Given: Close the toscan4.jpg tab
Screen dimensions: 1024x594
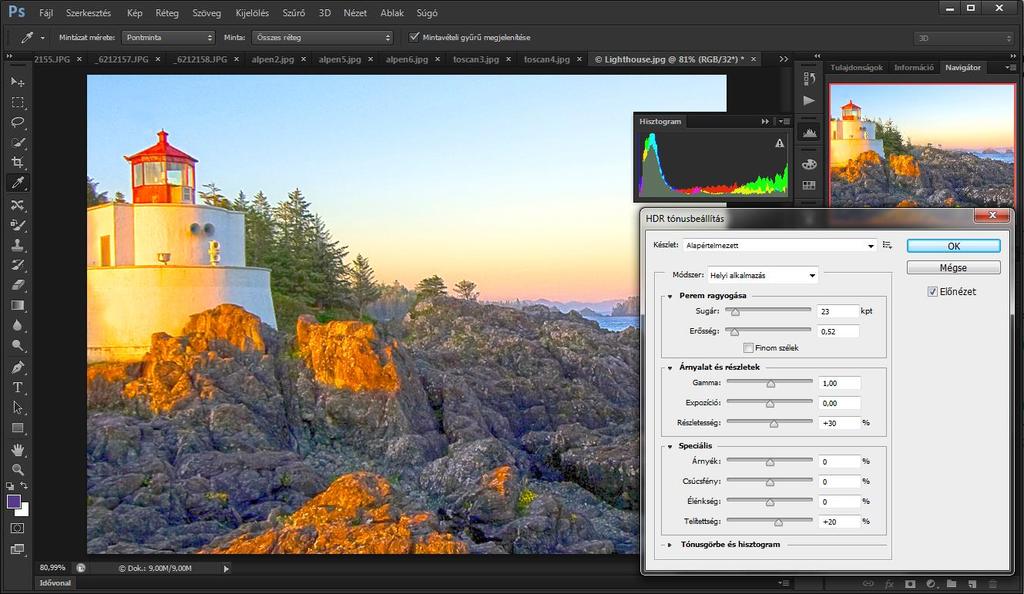Looking at the screenshot, I should coord(579,59).
